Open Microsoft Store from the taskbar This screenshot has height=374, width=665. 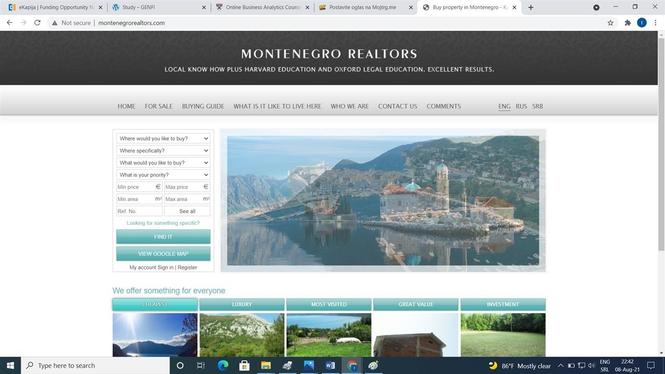click(x=244, y=366)
